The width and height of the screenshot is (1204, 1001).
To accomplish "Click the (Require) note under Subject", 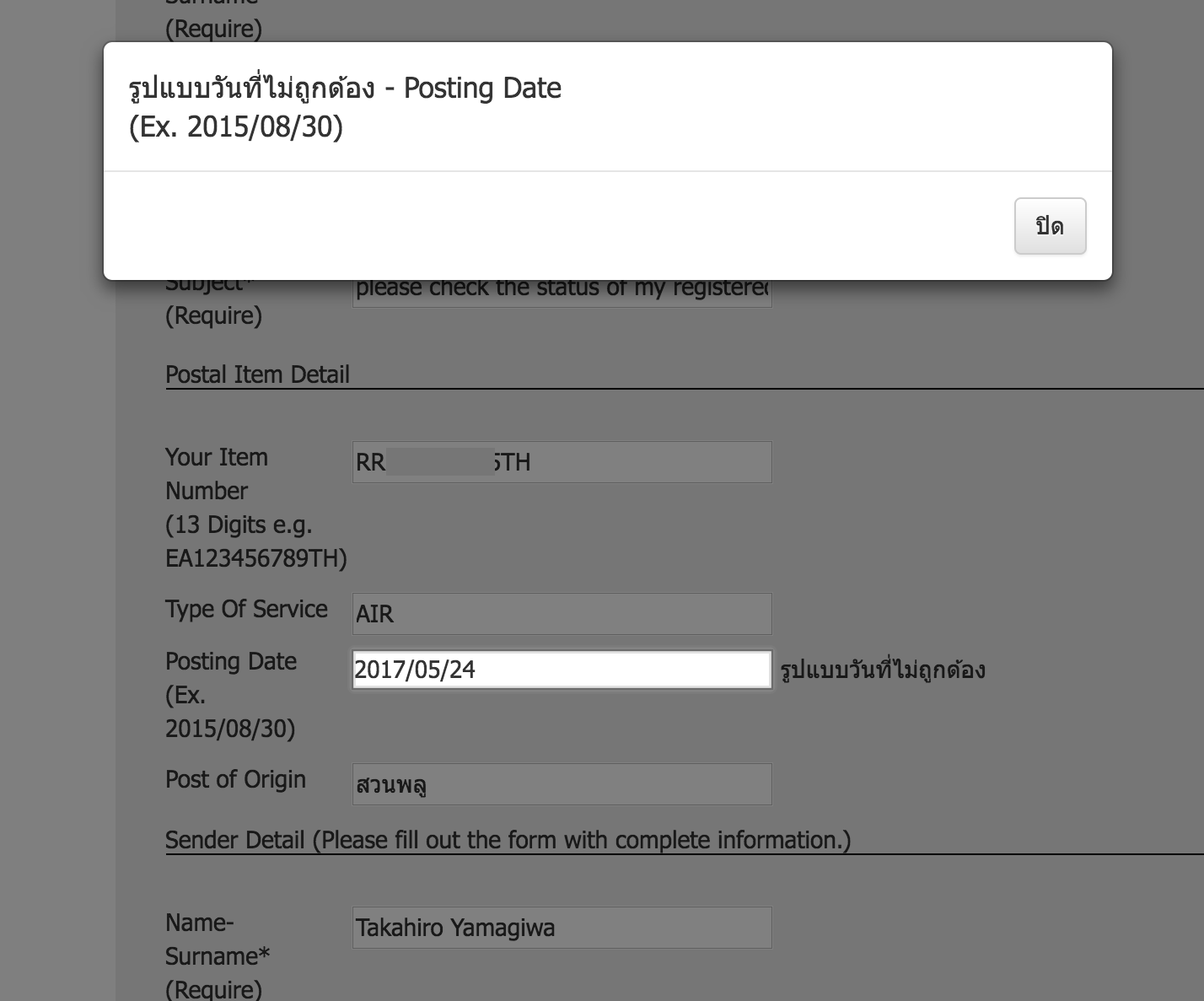I will (213, 315).
